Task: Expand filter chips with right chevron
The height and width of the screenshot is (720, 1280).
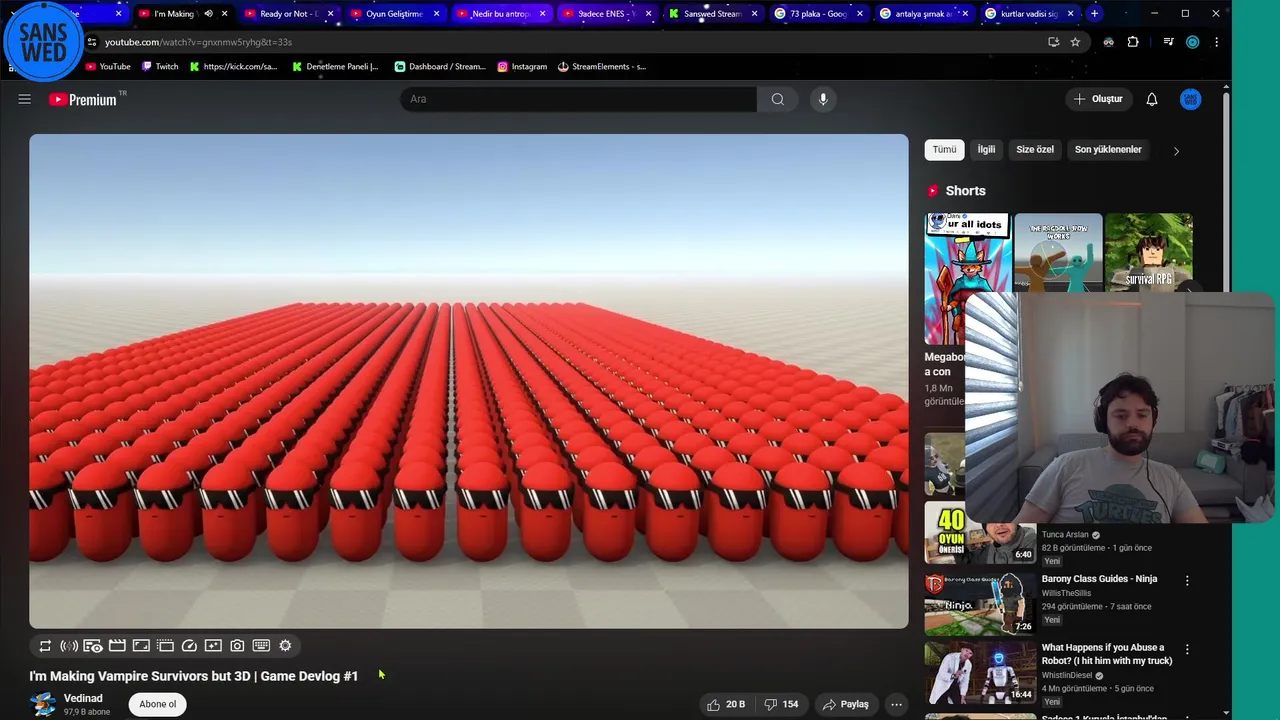Action: click(x=1176, y=151)
